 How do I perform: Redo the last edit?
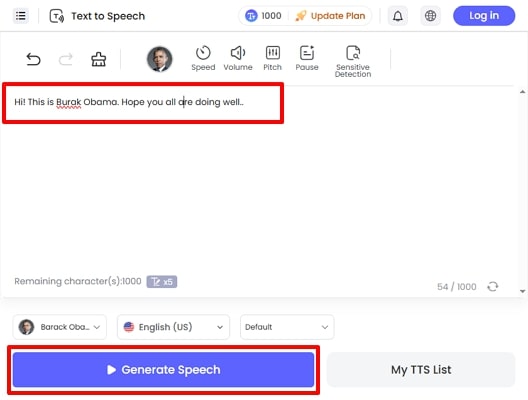tap(65, 59)
